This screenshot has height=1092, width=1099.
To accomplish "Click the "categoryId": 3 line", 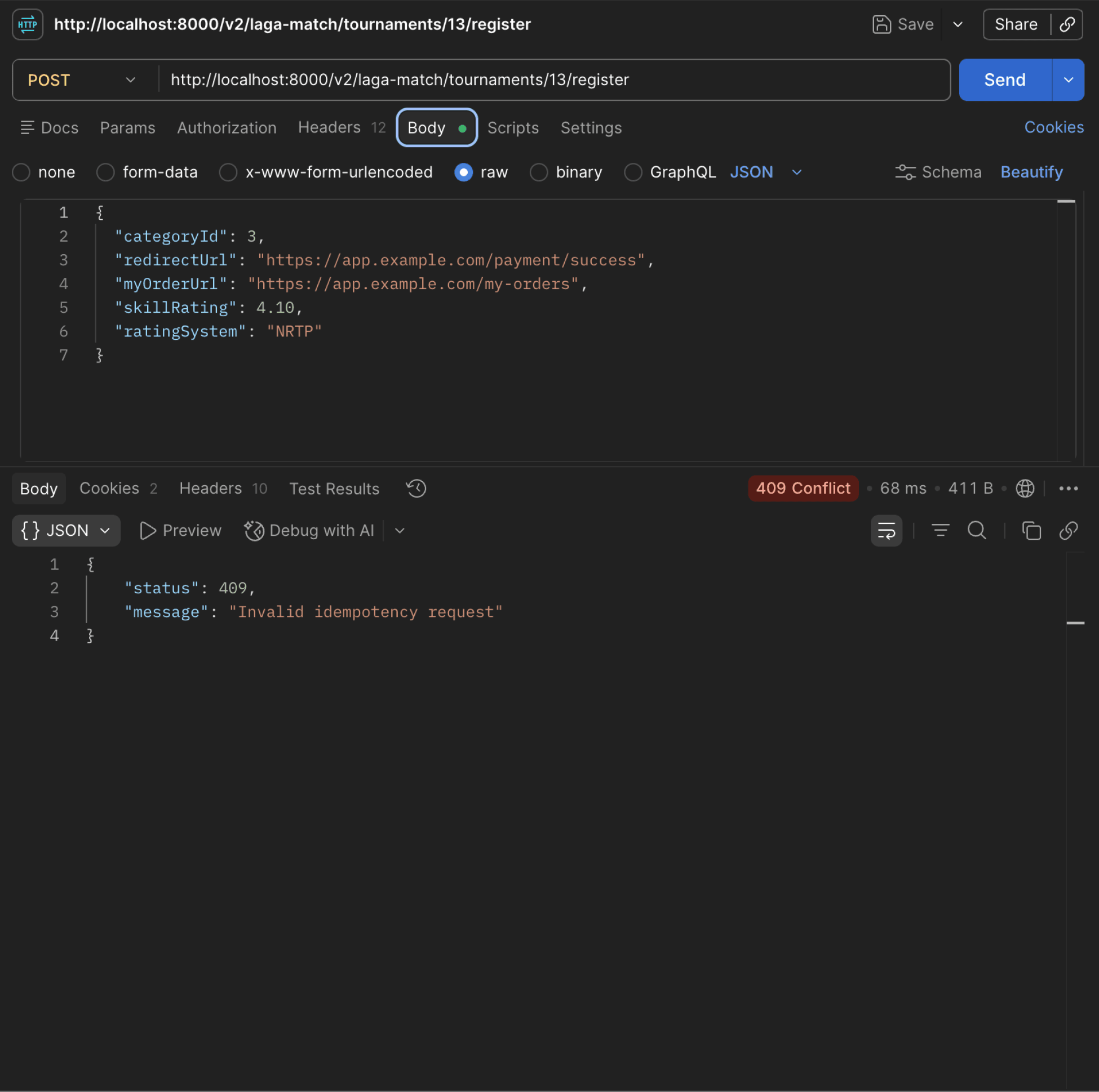I will pyautogui.click(x=189, y=236).
